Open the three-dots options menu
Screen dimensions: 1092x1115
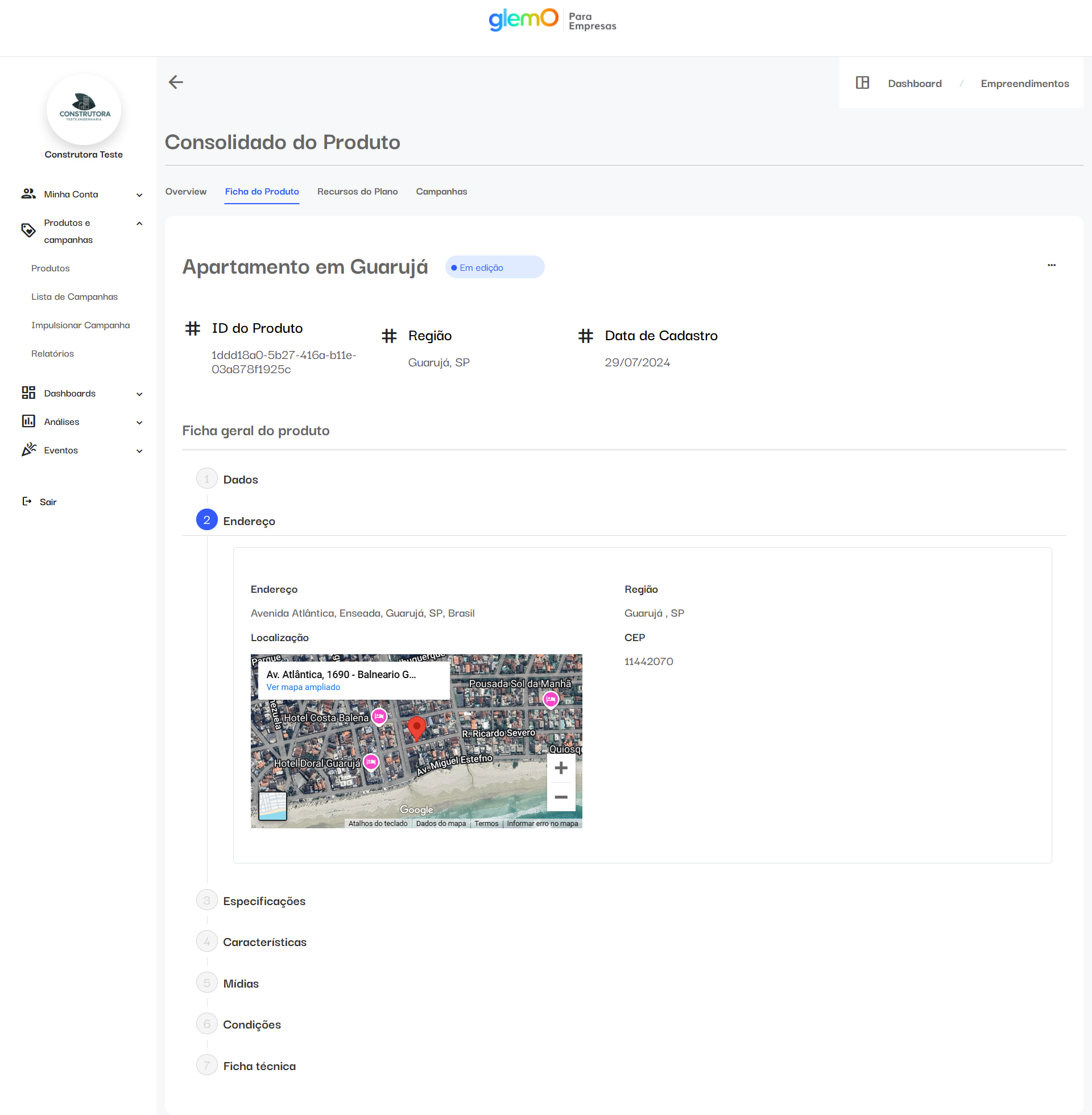click(1050, 265)
